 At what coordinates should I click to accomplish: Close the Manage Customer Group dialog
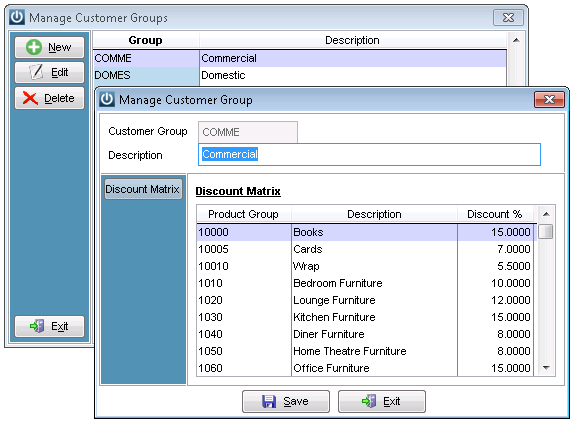pos(549,100)
